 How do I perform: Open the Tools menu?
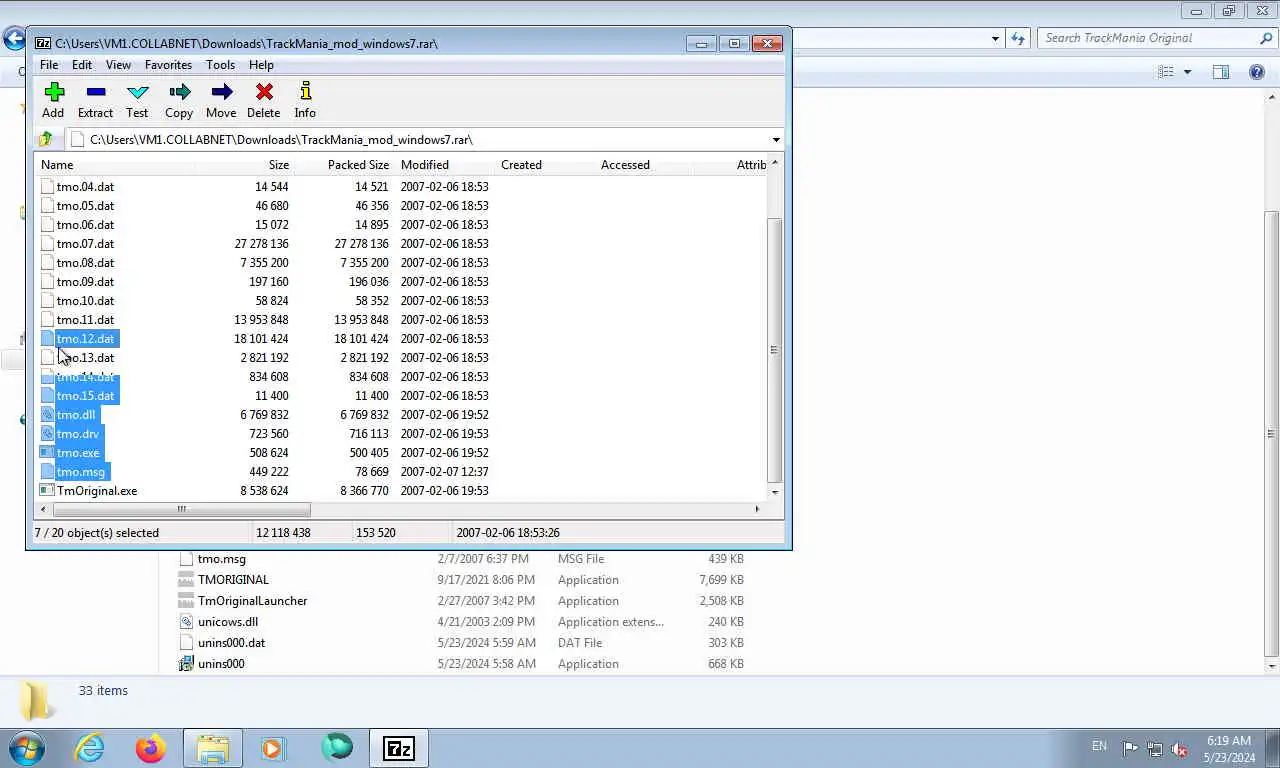pos(220,65)
